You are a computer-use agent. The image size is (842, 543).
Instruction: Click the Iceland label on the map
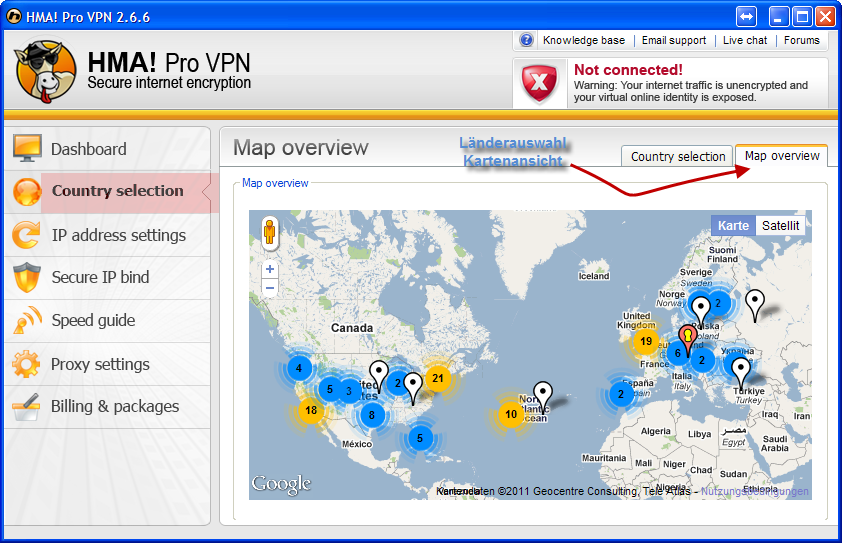(593, 276)
